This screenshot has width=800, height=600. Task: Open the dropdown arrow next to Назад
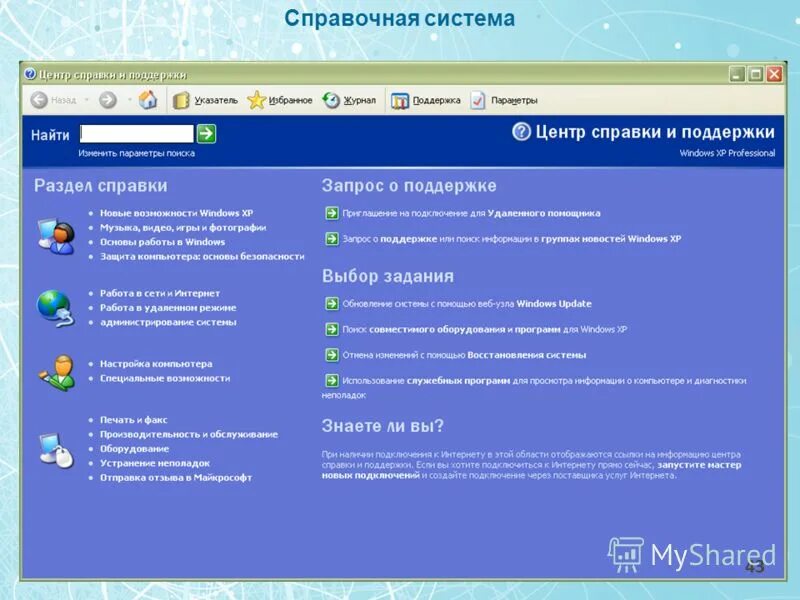click(87, 100)
